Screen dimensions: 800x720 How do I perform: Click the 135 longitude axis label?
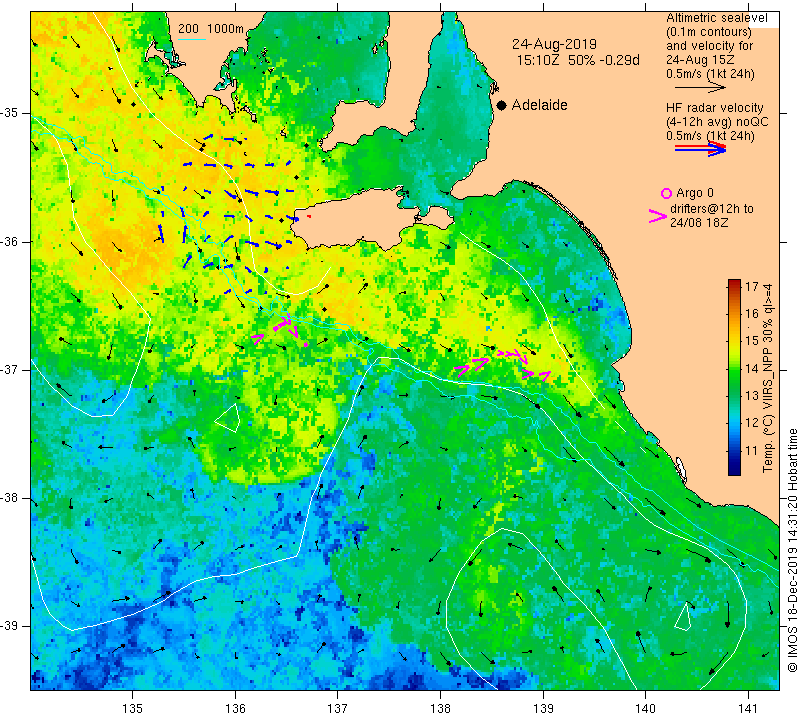click(x=133, y=709)
